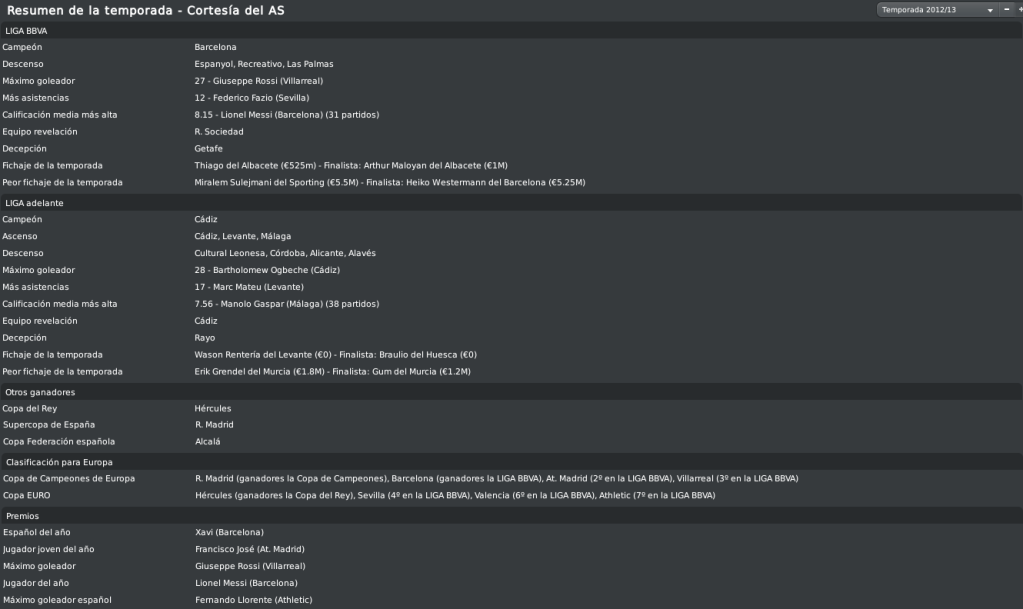Open Bartholomew Ogbeche top scorer entry

[x=267, y=270]
